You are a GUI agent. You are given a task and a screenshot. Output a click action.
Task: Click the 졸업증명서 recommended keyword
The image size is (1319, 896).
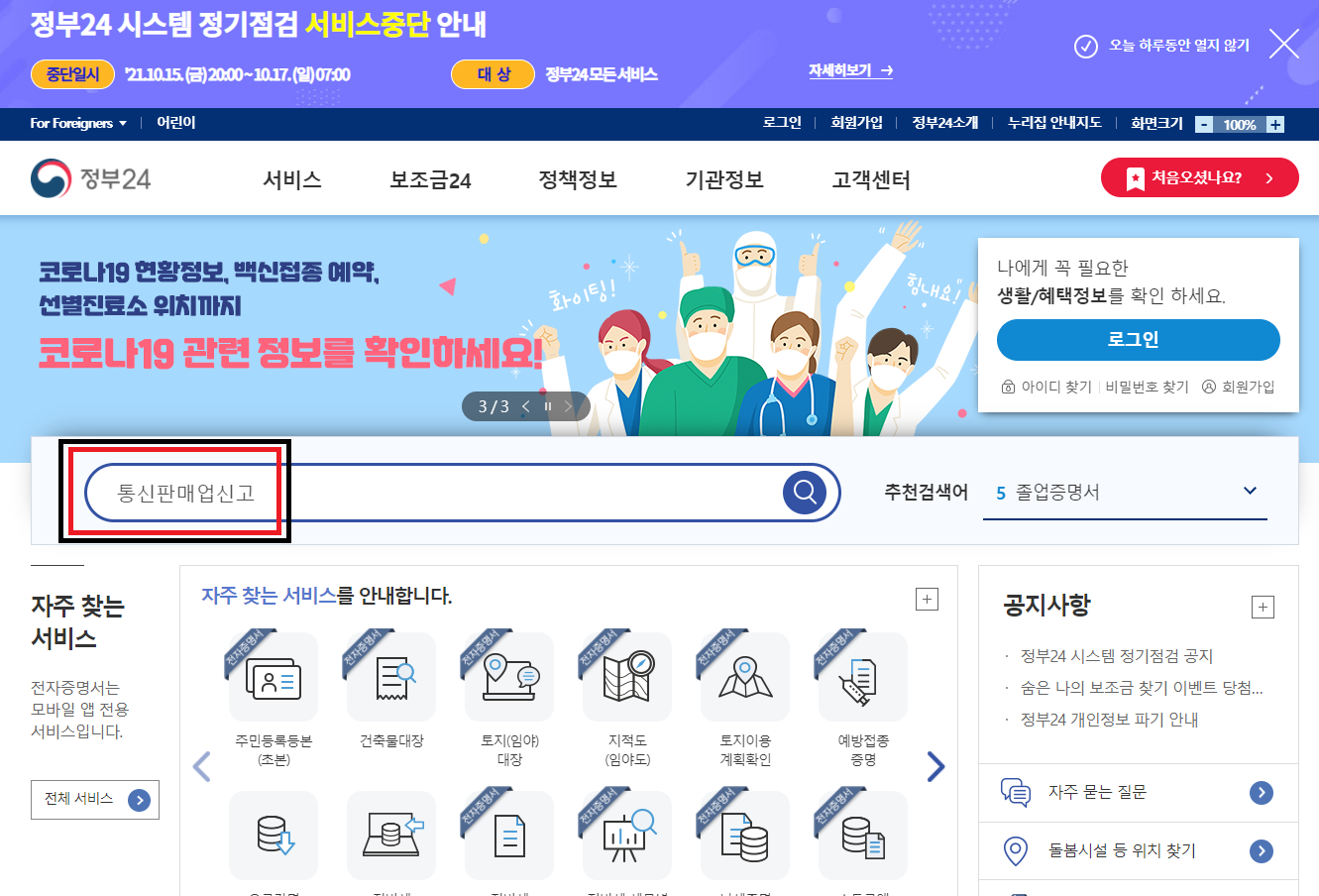(1057, 493)
